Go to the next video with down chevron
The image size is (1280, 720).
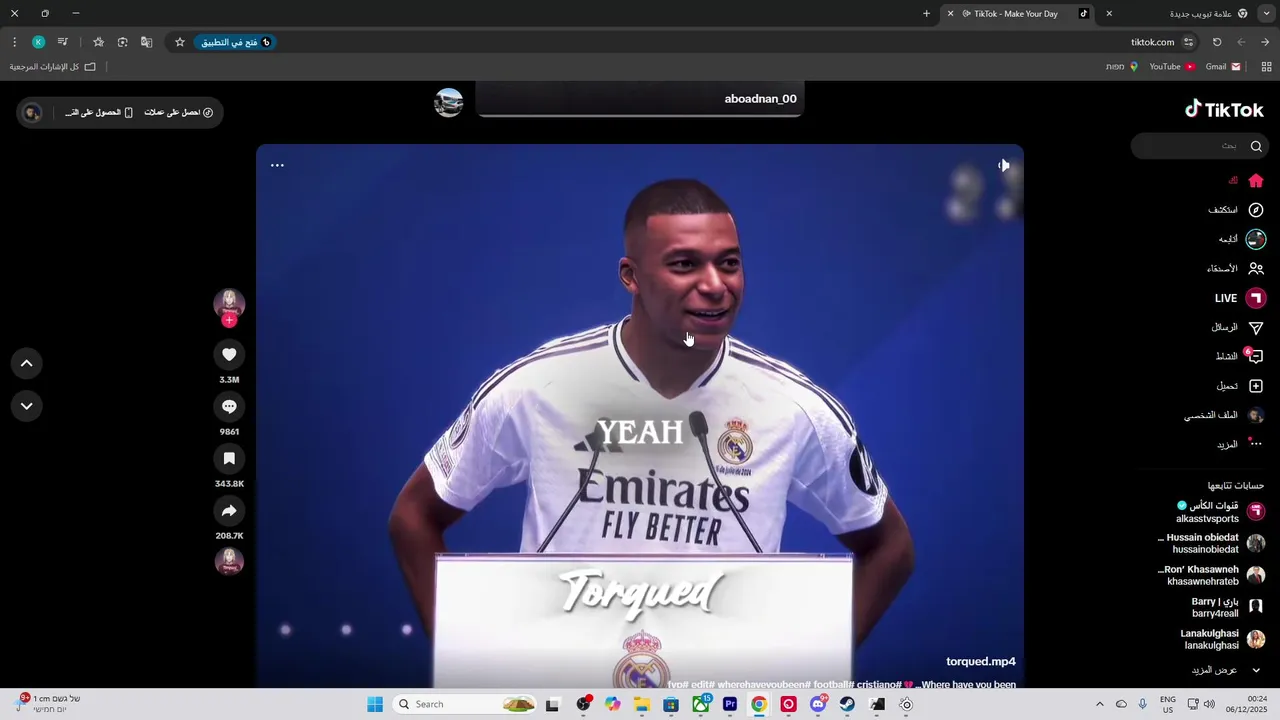(27, 406)
